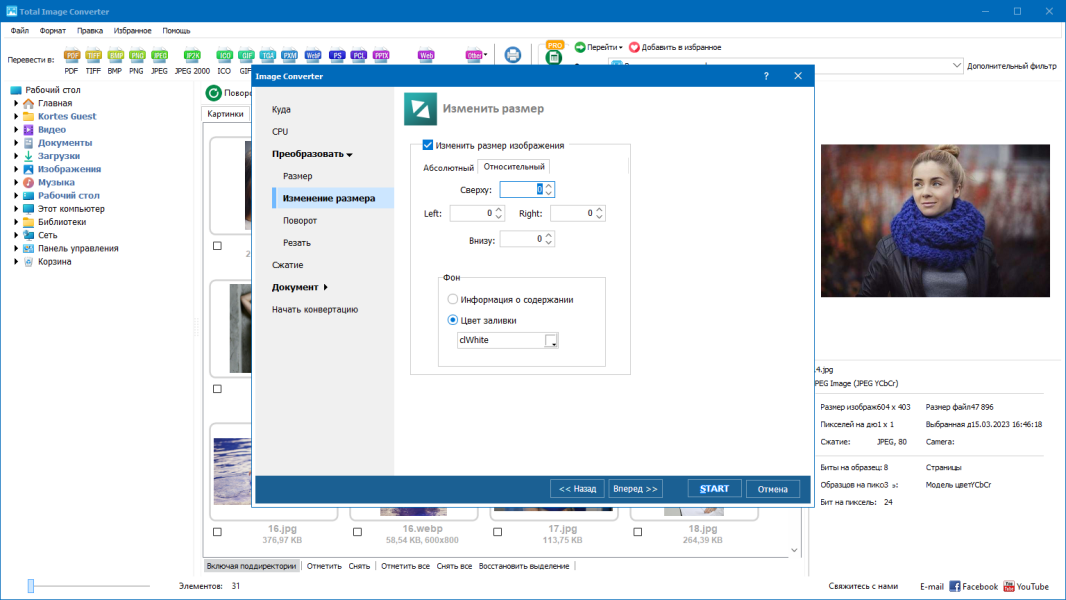Open the clWhite fill color dropdown

coord(551,340)
